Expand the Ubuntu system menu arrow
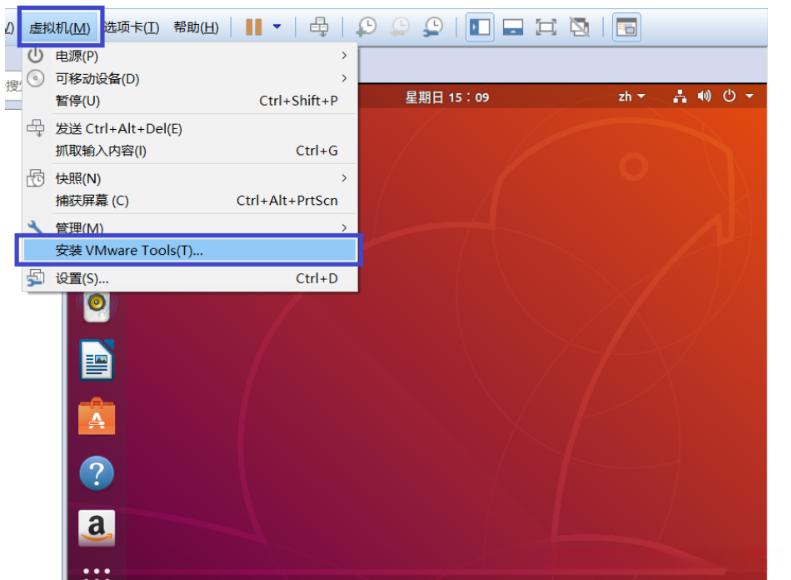The image size is (791, 580). tap(750, 96)
